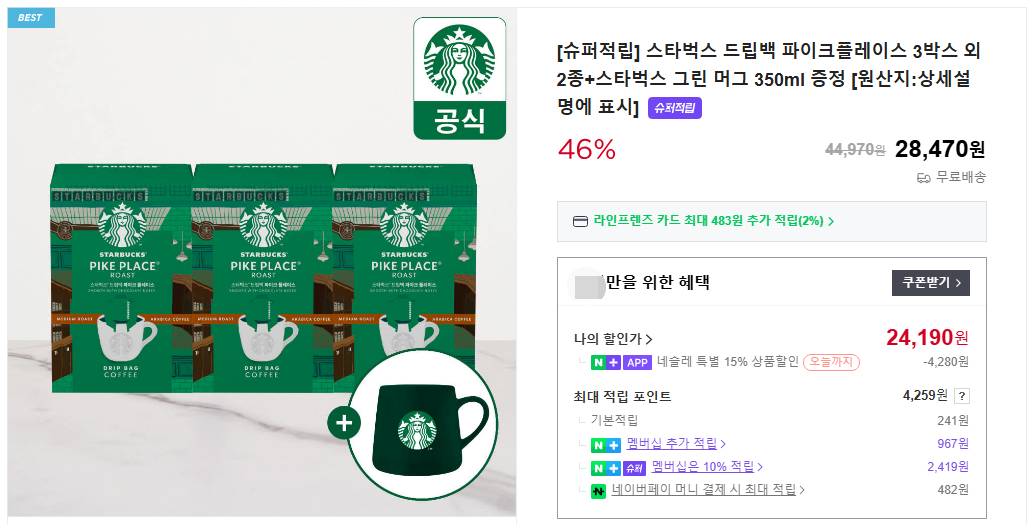Open the 멤버십 추가 적립 link
The height and width of the screenshot is (525, 1036).
676,444
